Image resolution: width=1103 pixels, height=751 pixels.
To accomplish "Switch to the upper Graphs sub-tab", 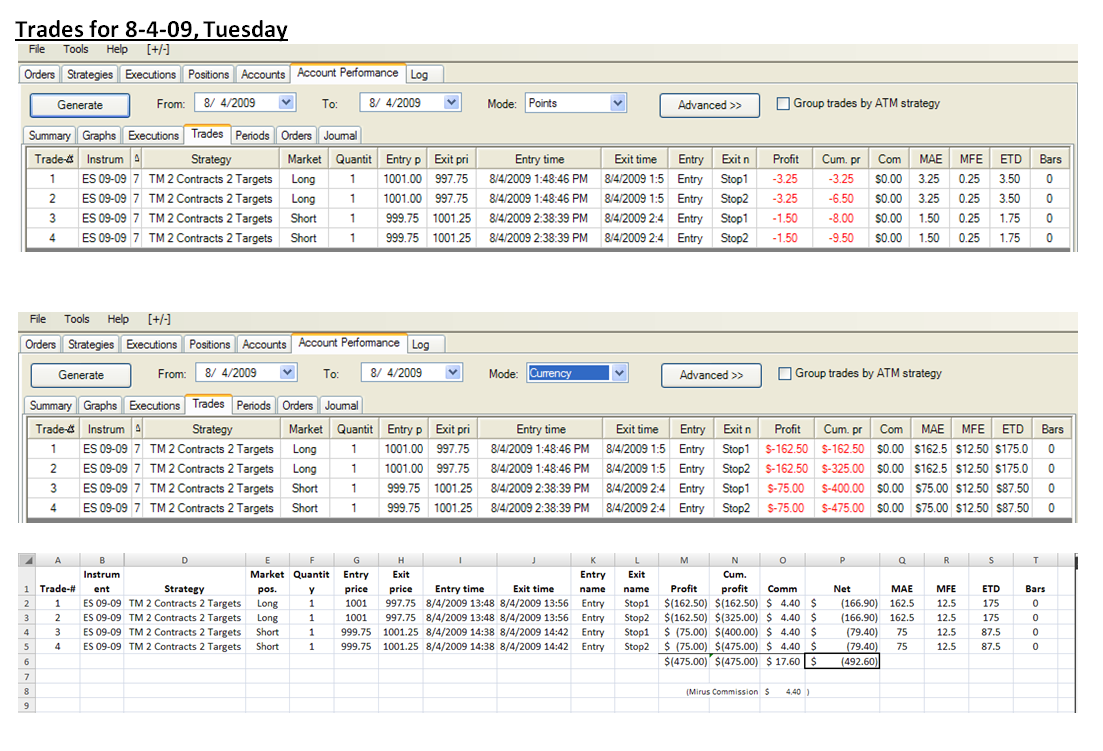I will [98, 136].
